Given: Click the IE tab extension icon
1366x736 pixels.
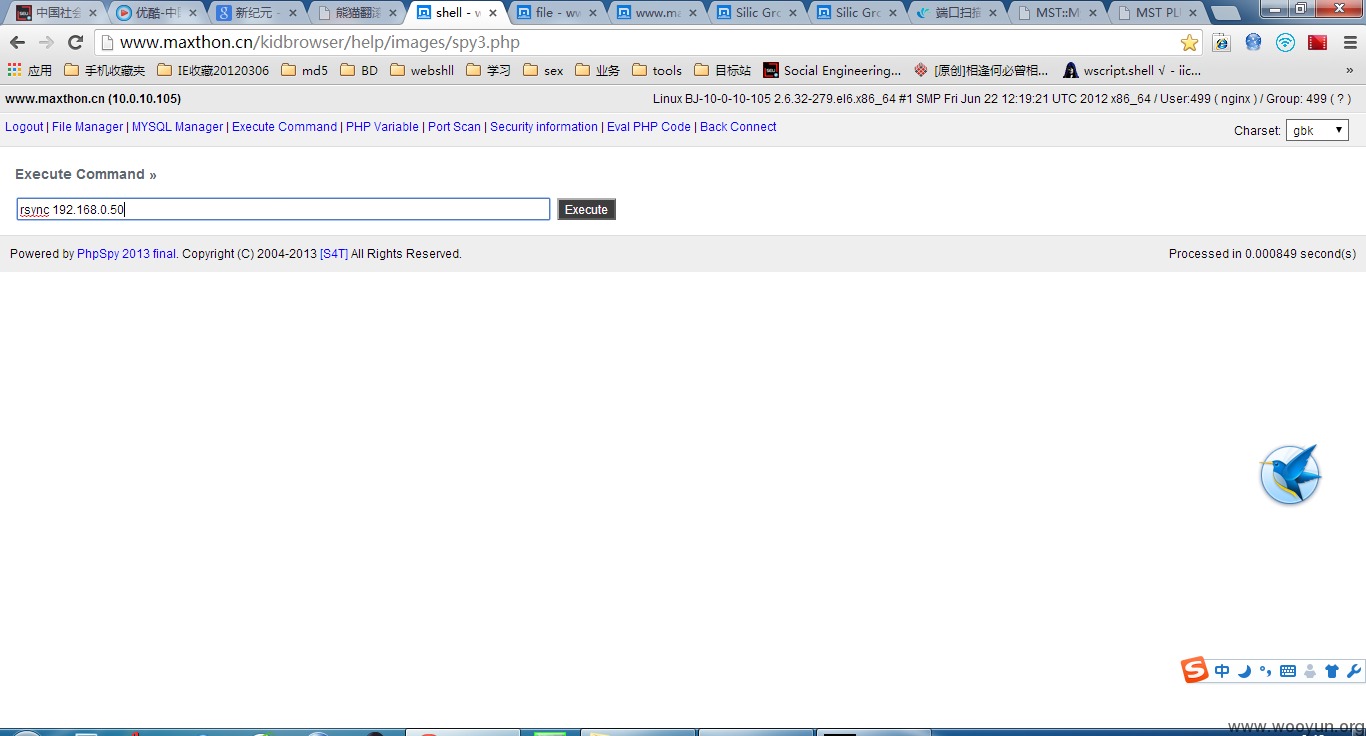Looking at the screenshot, I should 1221,42.
